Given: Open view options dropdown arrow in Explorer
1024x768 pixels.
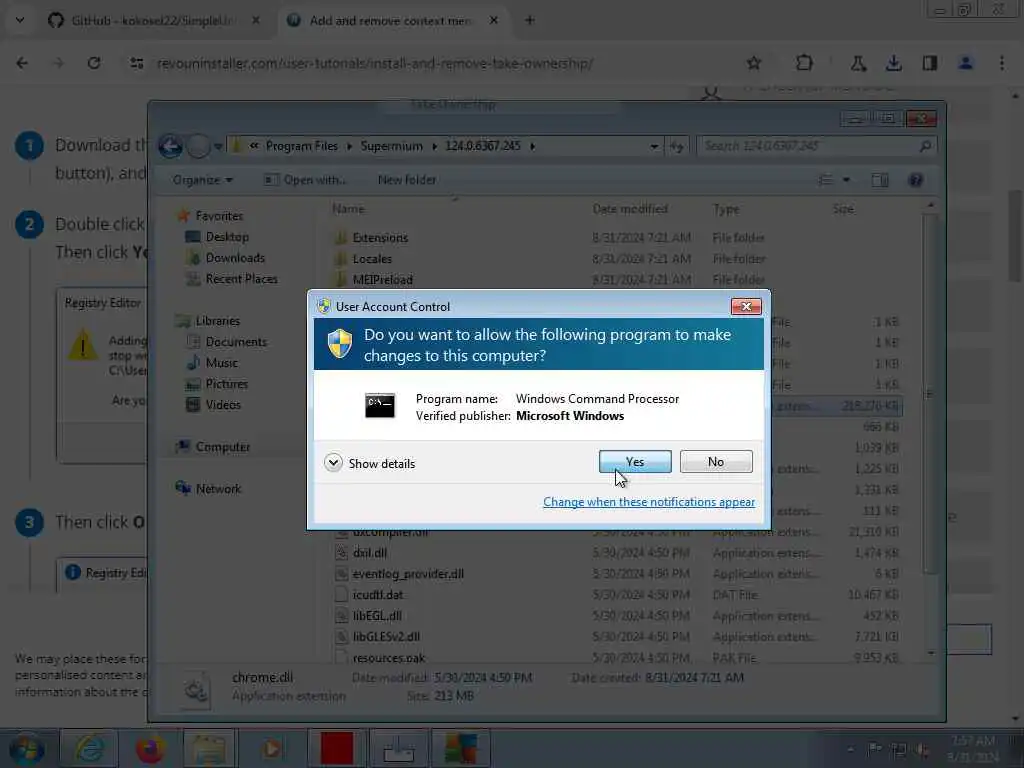Looking at the screenshot, I should [x=846, y=180].
